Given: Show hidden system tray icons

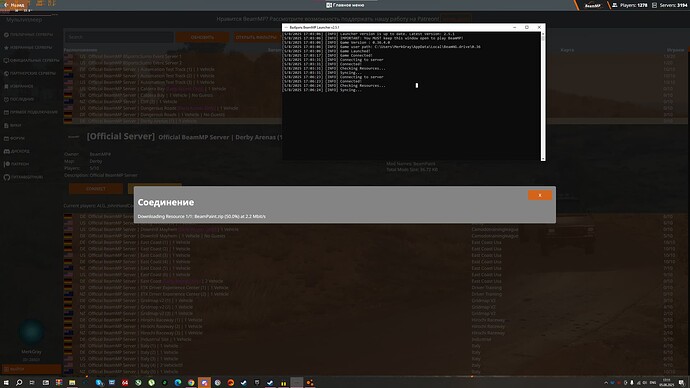Looking at the screenshot, I should 606,383.
